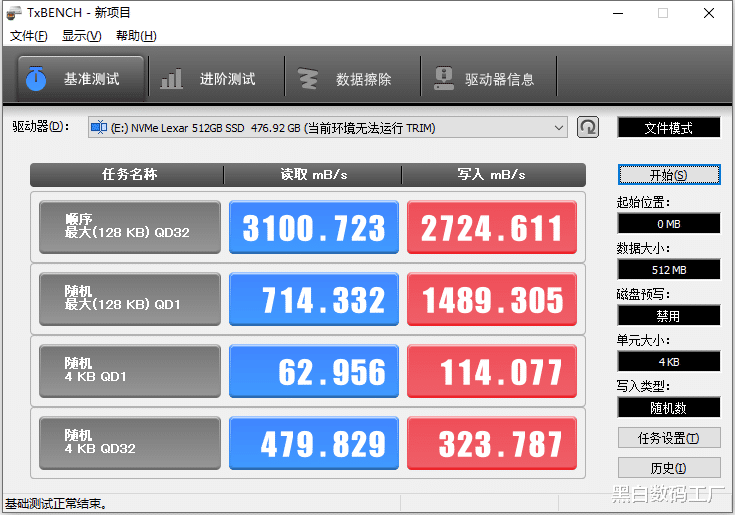Click the 读取 mB/s column header
Viewport: 735px width, 515px height.
pos(313,175)
